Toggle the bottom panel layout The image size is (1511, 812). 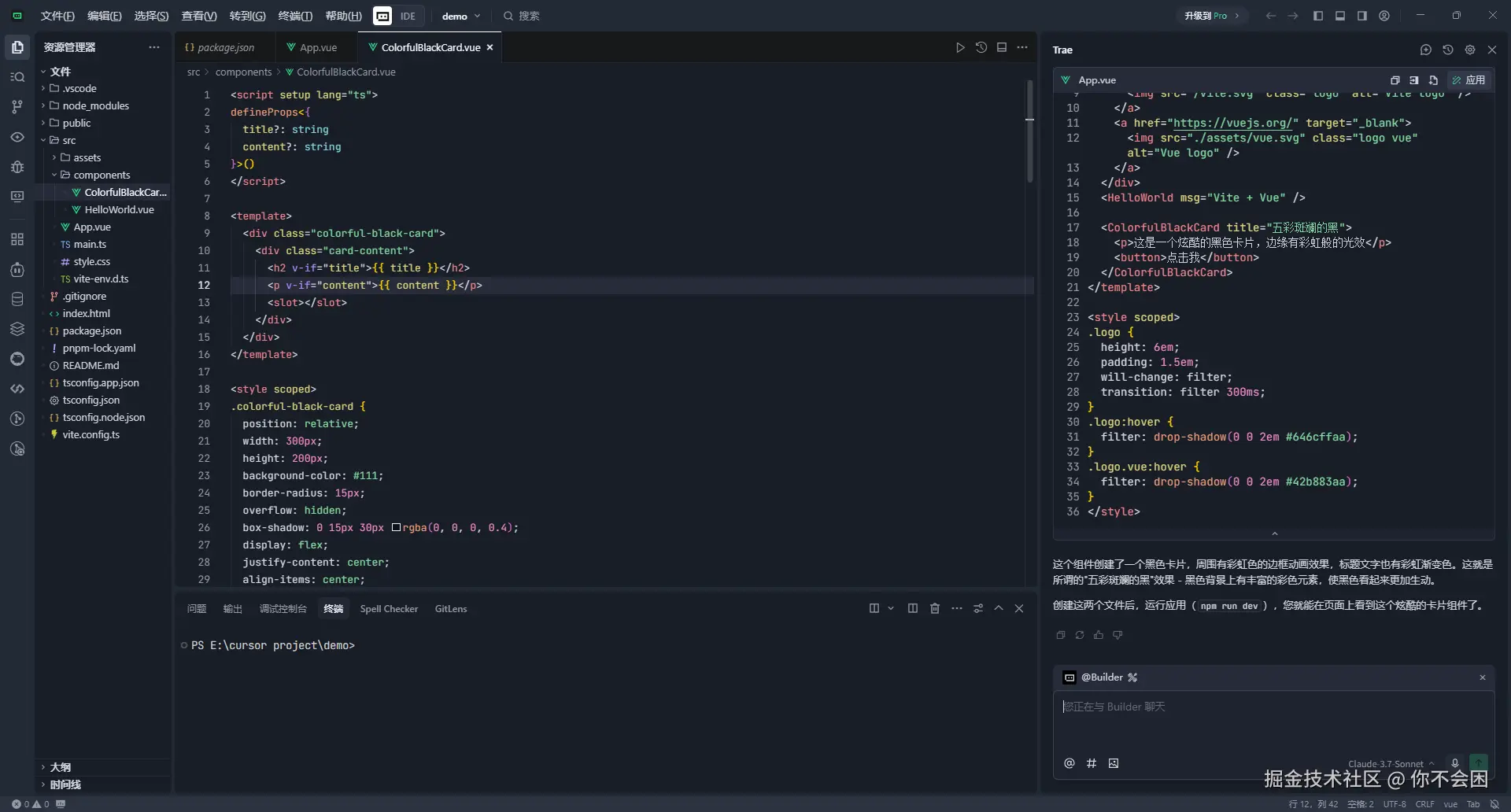pos(1340,16)
